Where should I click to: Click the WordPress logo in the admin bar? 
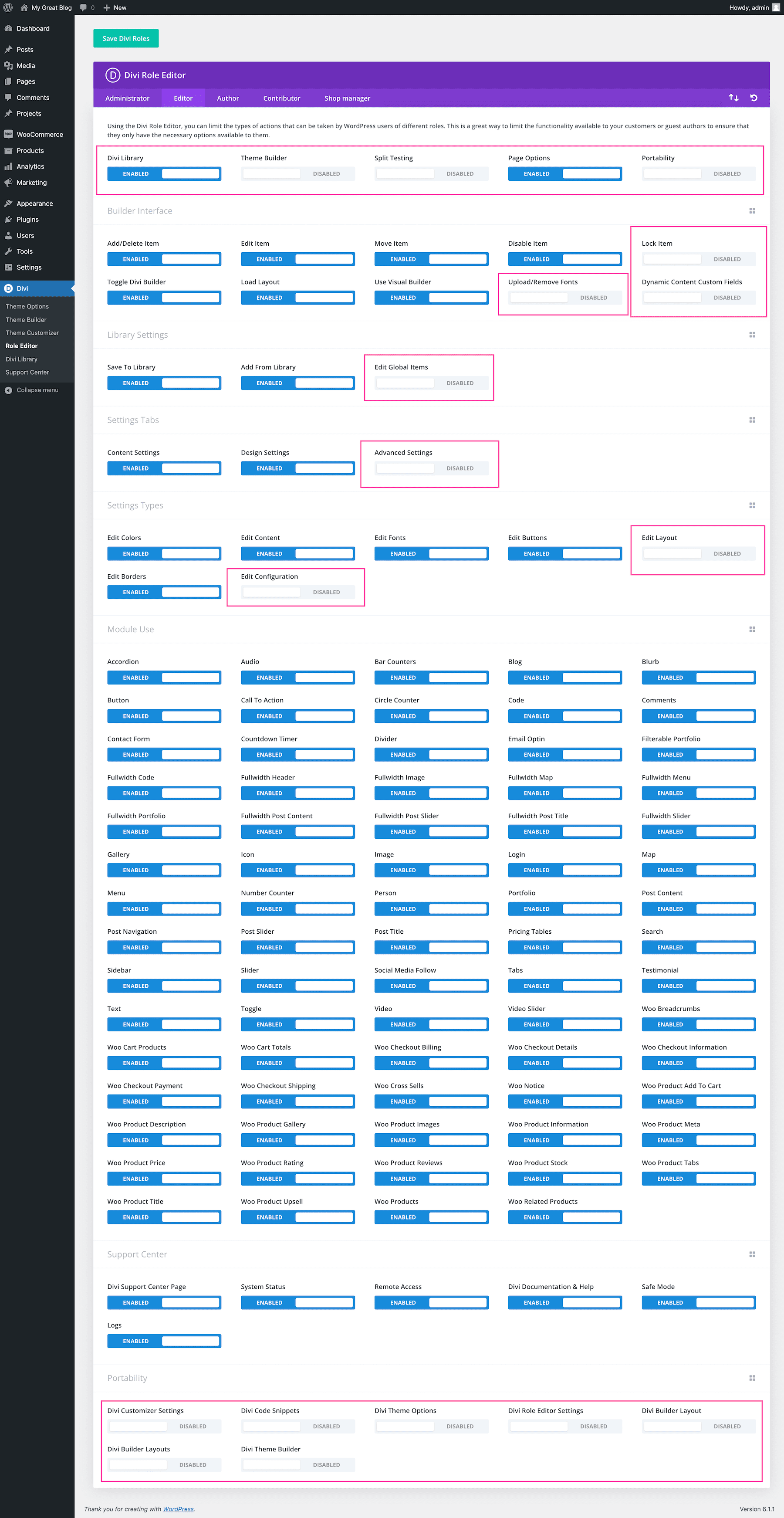coord(8,8)
